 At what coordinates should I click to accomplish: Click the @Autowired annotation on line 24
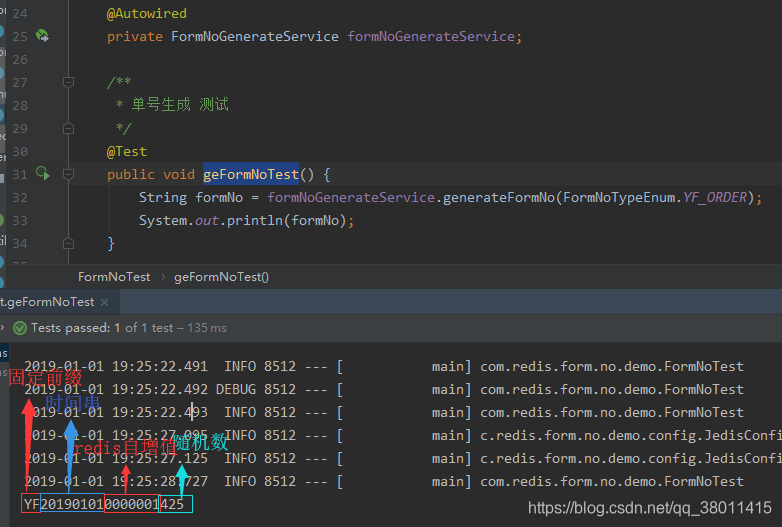coord(147,13)
